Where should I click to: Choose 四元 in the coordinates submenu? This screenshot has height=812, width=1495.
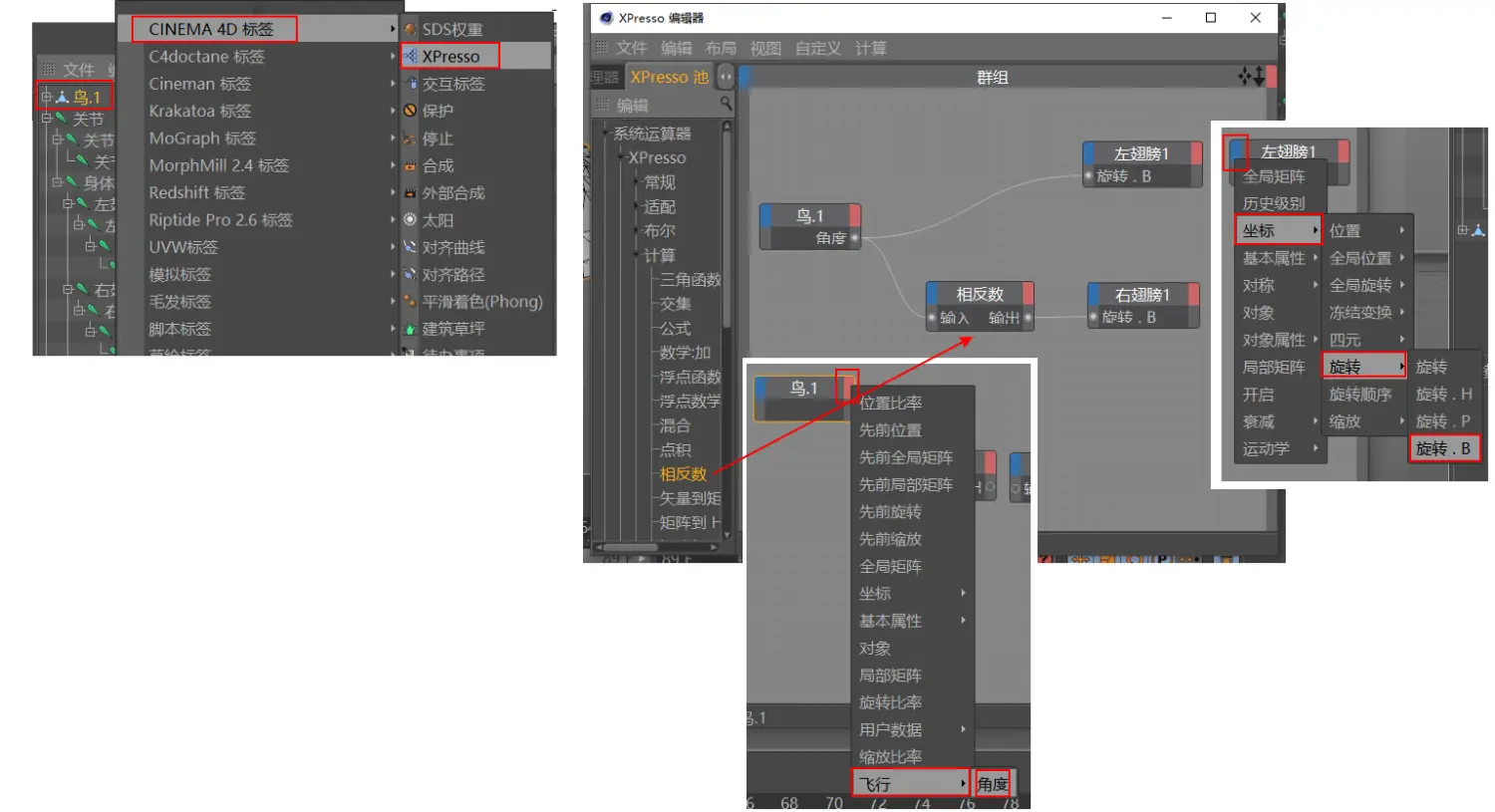(x=1345, y=340)
